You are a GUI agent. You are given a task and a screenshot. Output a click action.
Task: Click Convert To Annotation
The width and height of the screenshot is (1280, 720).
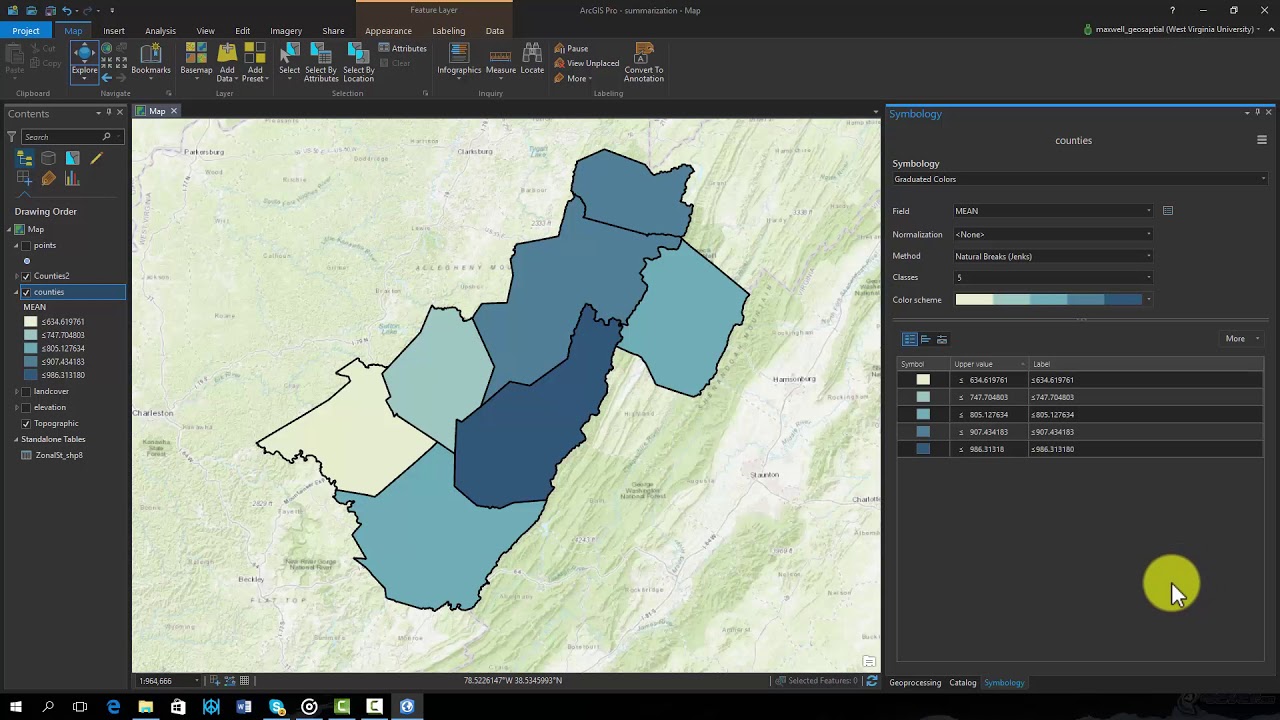(644, 62)
